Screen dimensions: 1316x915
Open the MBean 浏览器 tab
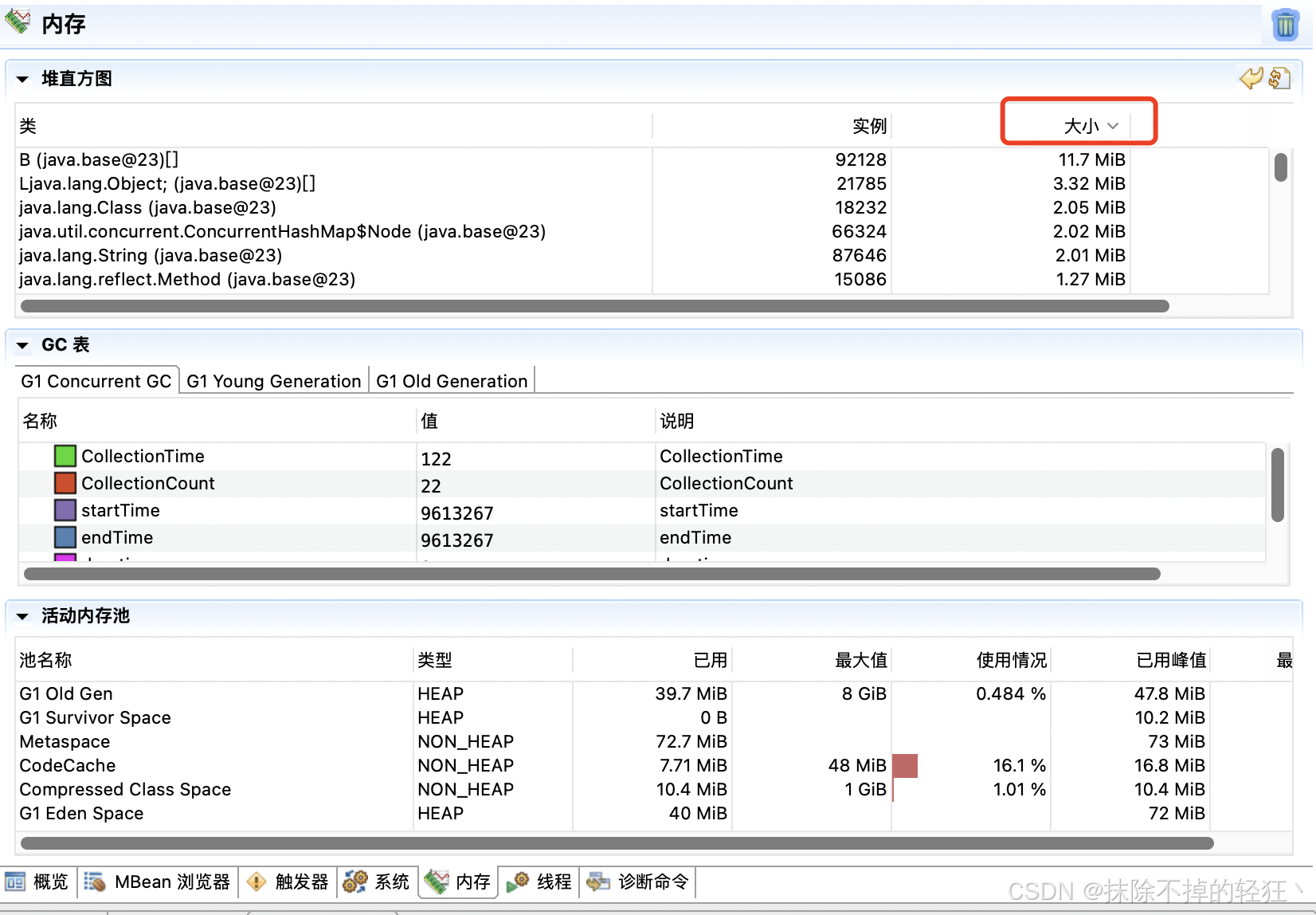click(158, 882)
